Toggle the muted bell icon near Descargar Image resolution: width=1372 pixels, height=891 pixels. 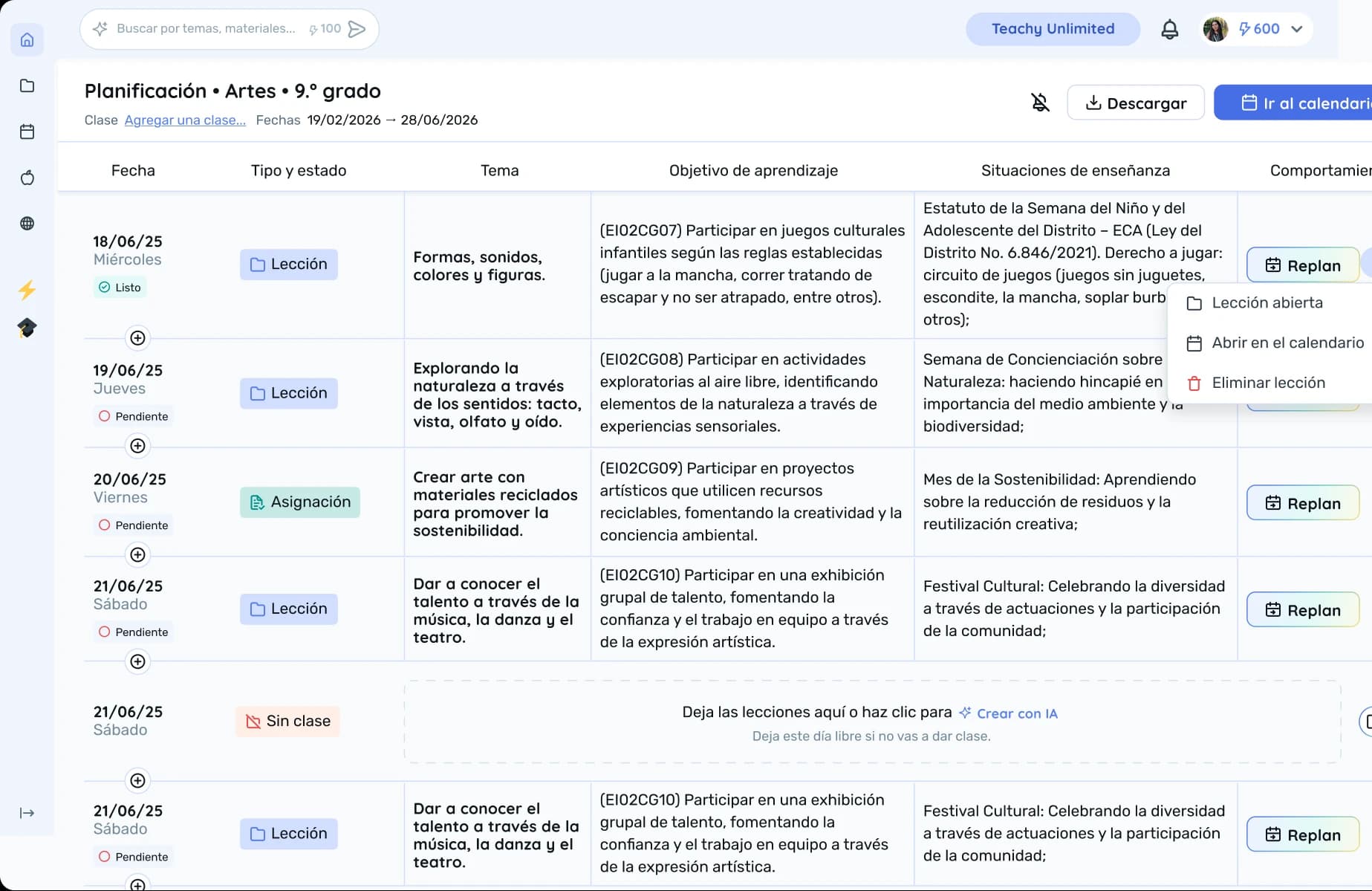(x=1040, y=103)
